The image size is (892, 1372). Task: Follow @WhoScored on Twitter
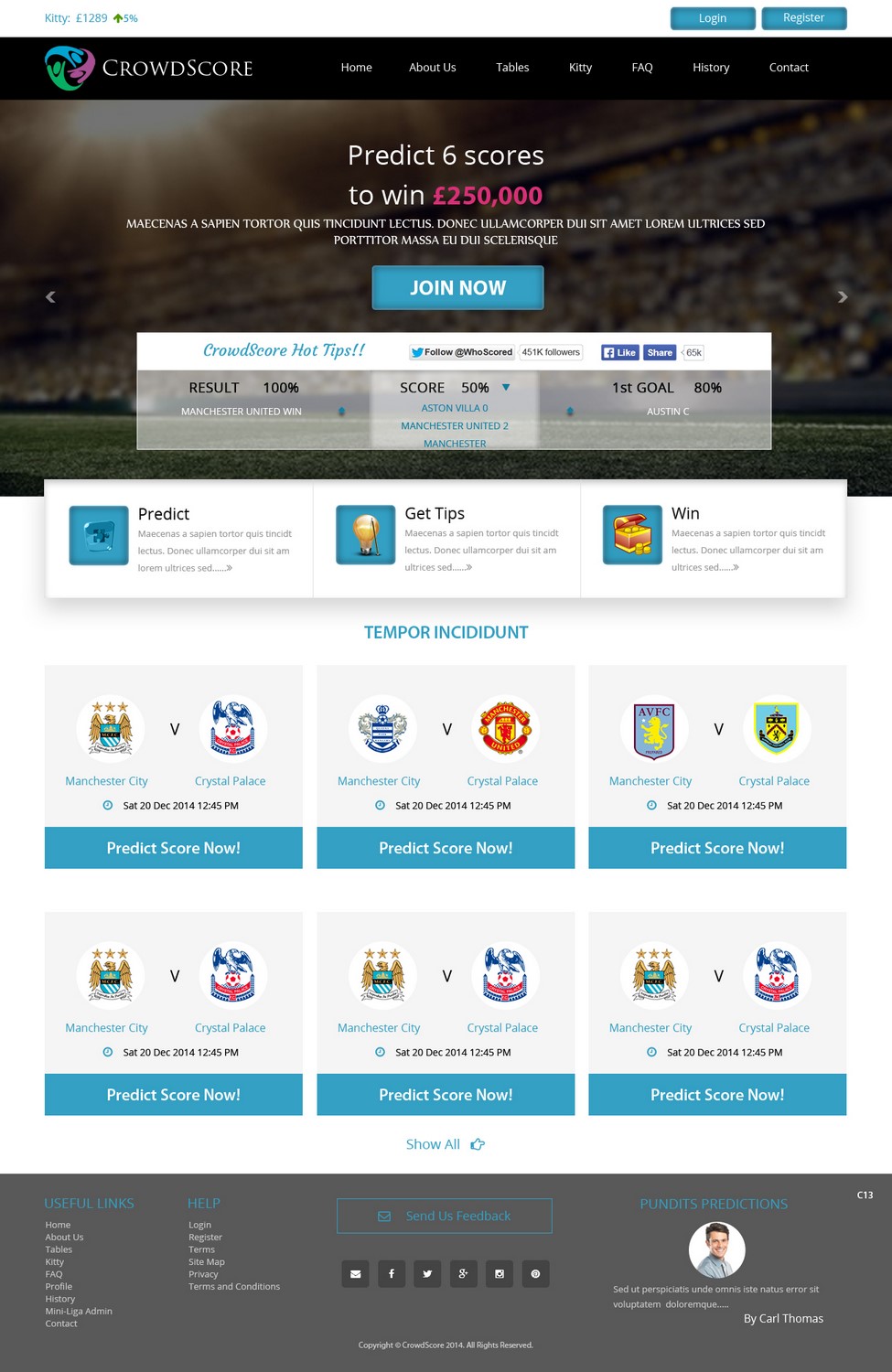point(461,352)
